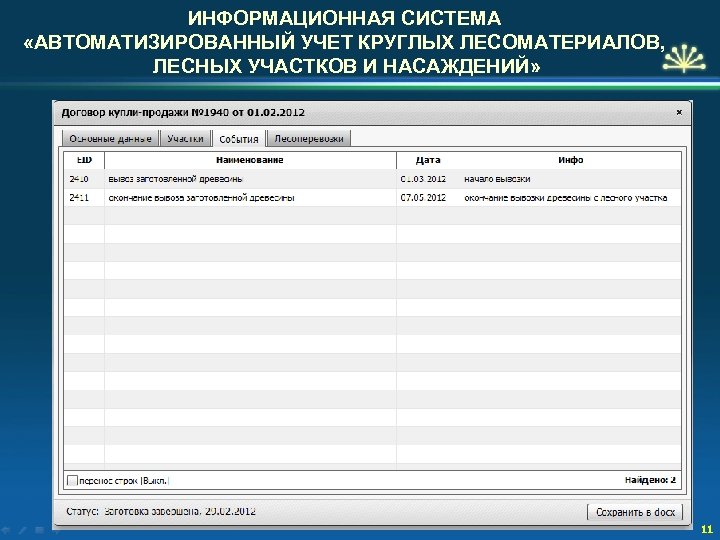Screen dimensions: 720x540
Task: Select row ID 2410
Action: click(372, 179)
